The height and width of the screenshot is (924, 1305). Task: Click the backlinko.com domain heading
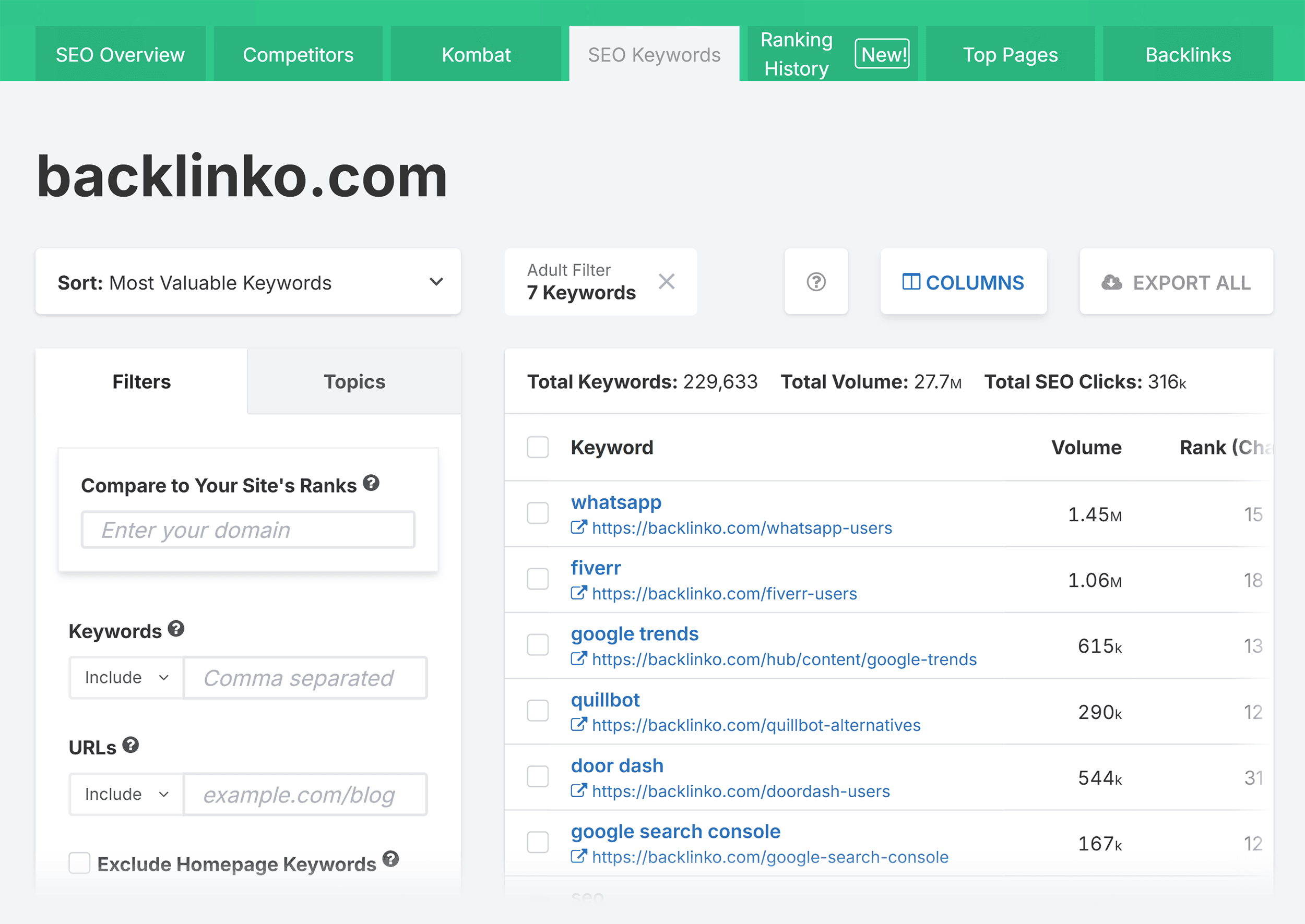[241, 176]
